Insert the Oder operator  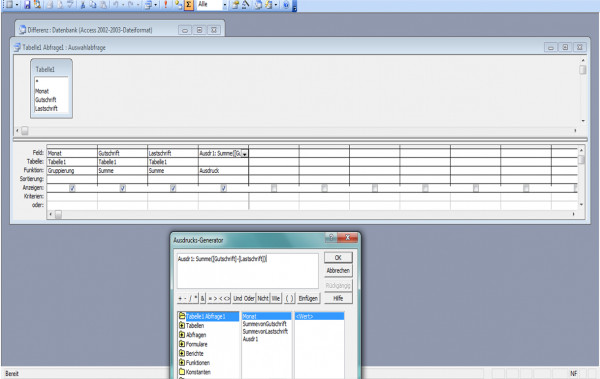249,298
